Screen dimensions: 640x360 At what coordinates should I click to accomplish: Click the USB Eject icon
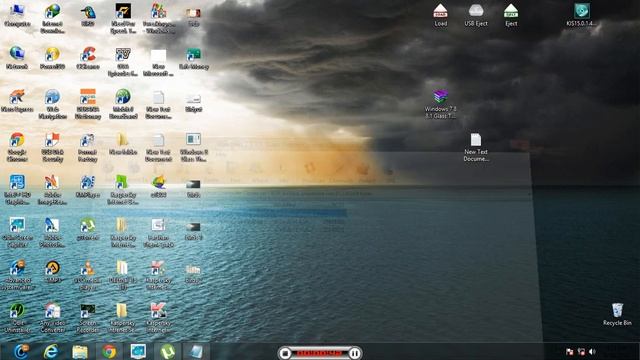[476, 15]
